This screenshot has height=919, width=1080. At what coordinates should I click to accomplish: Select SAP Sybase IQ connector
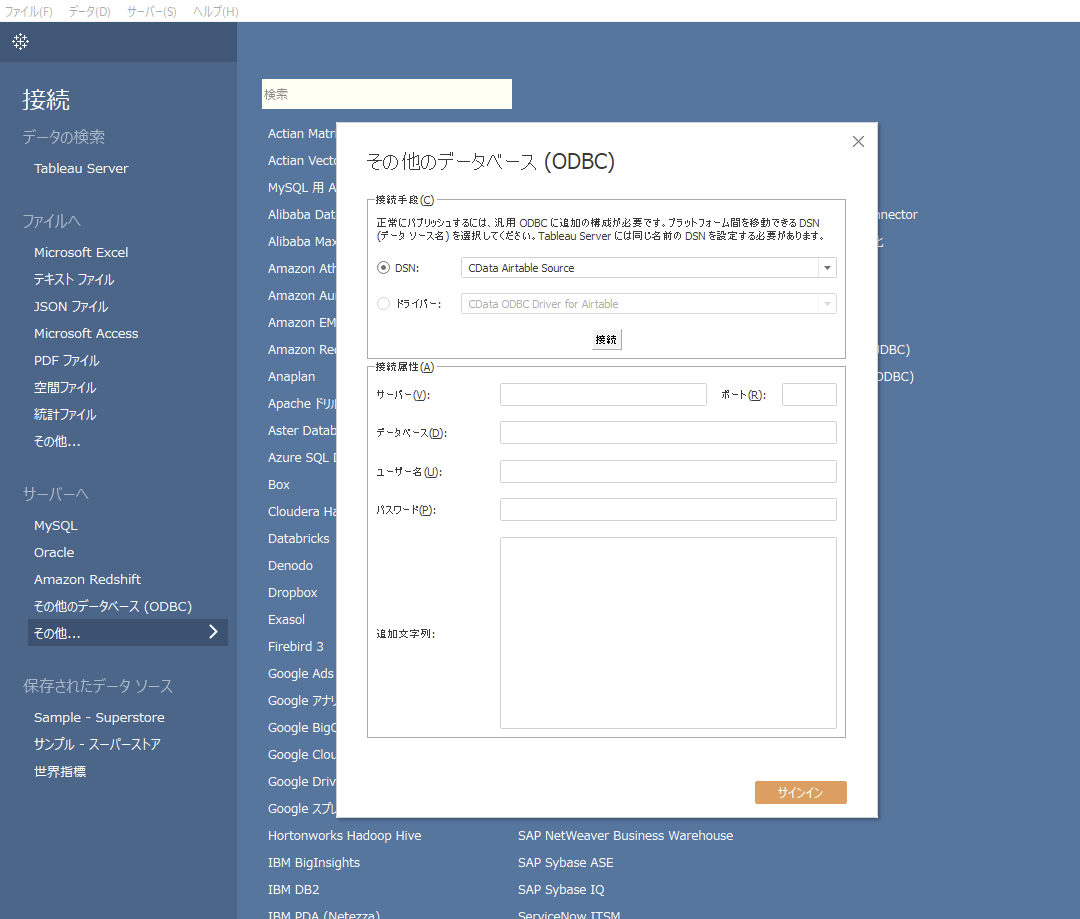click(x=561, y=890)
